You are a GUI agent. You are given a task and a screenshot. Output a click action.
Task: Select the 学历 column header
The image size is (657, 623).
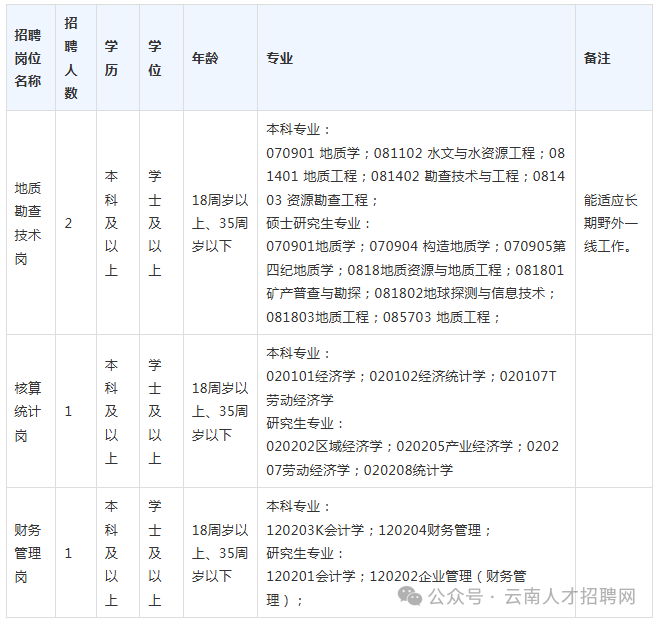(x=118, y=58)
